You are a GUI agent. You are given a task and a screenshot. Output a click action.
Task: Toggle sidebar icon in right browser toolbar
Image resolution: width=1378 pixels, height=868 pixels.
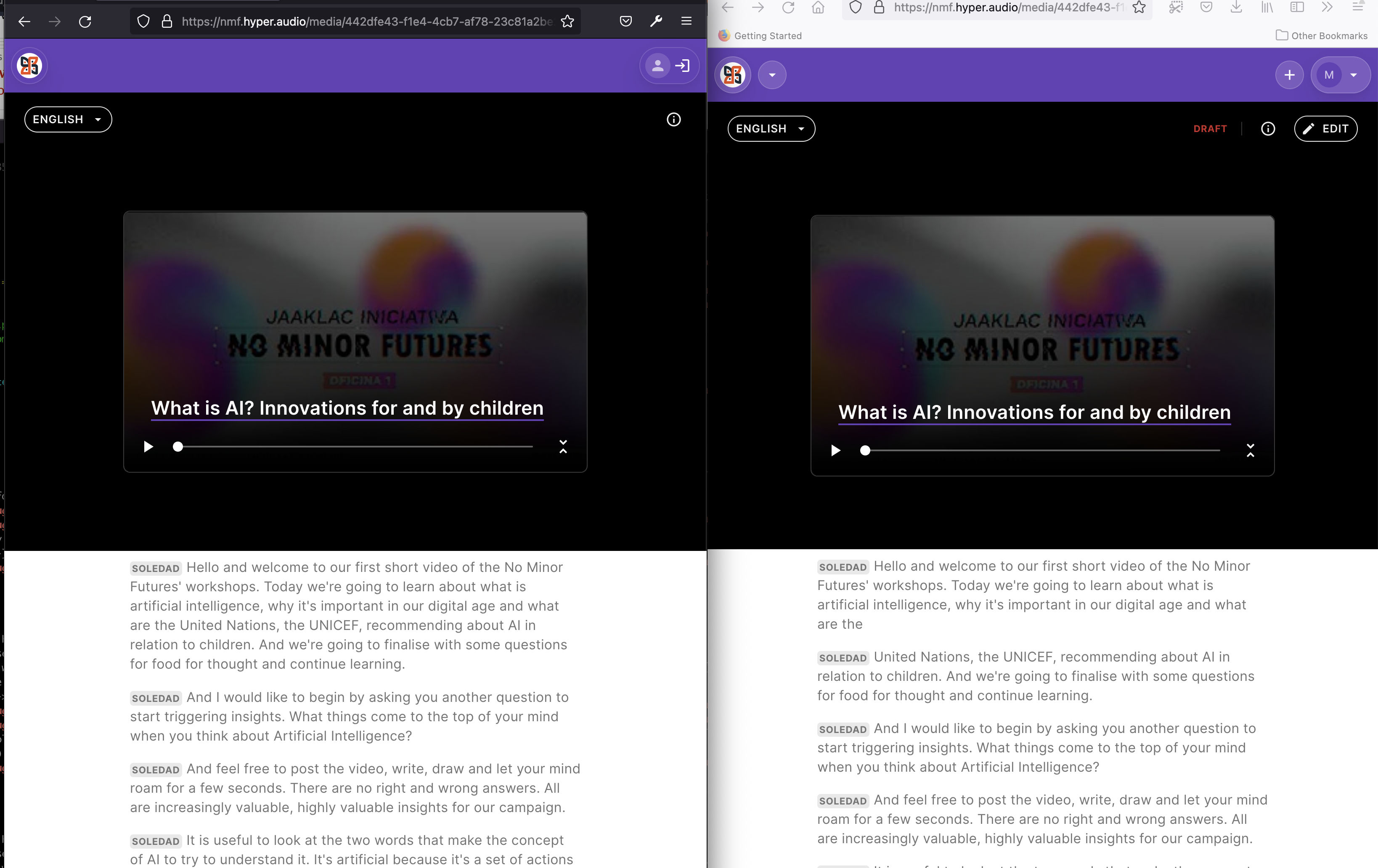point(1297,8)
